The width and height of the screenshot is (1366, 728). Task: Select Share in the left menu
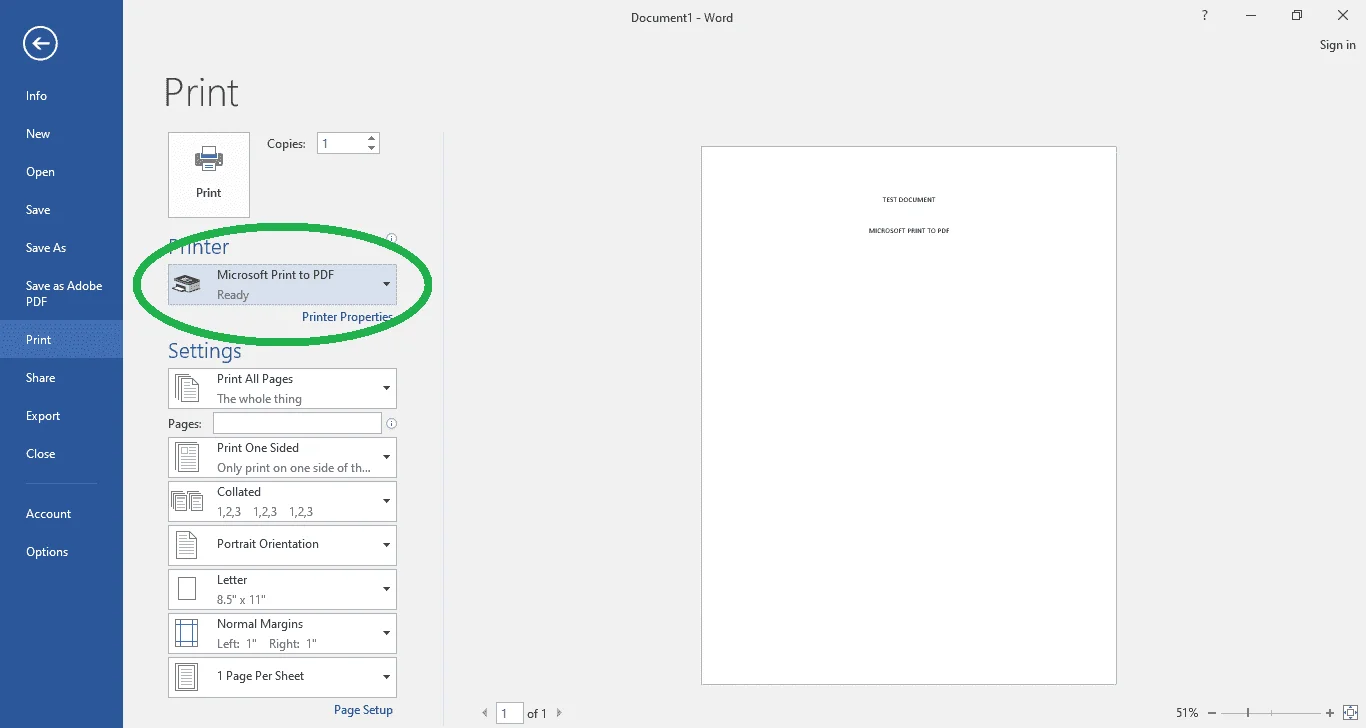61,378
